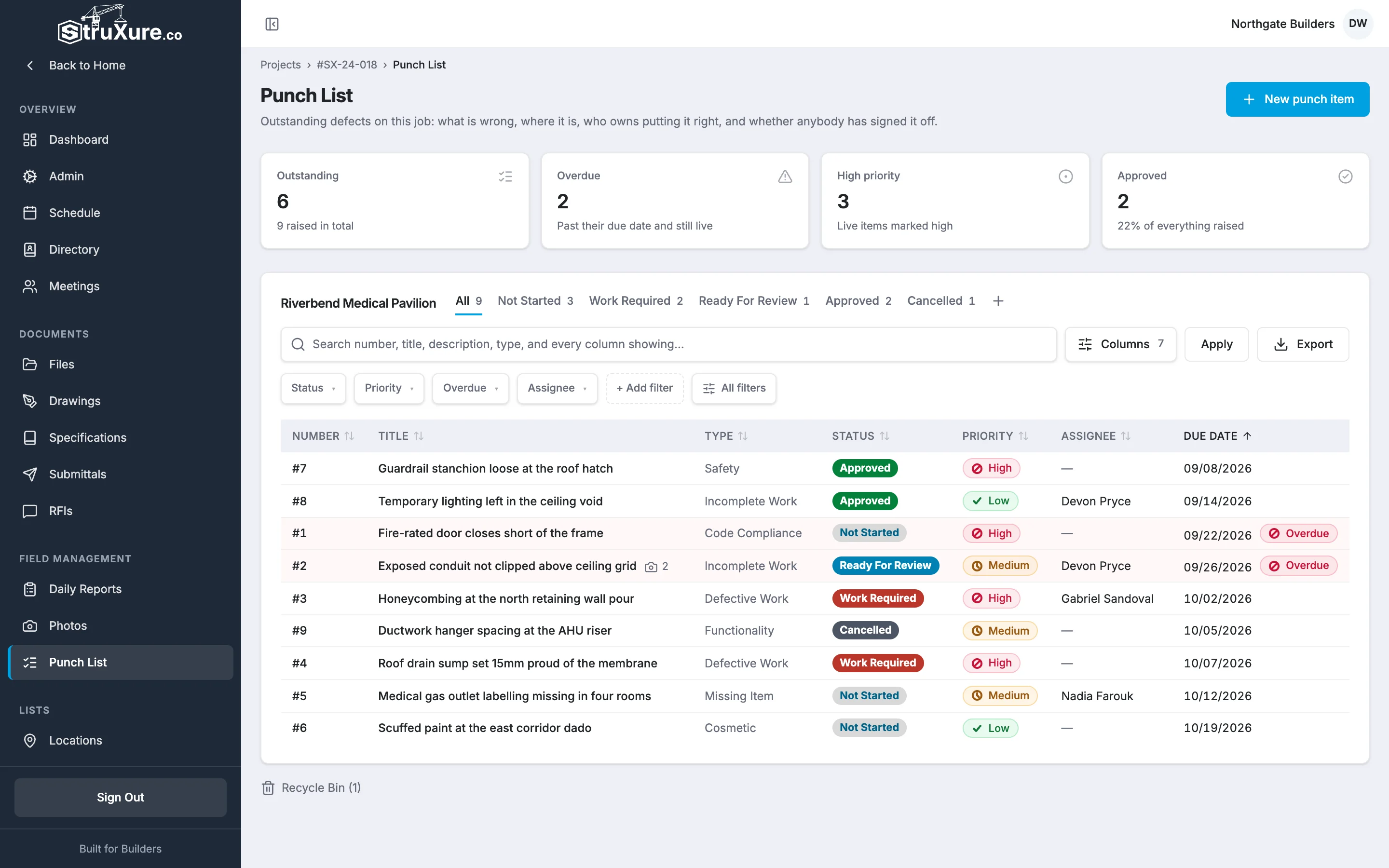Add a new view tab with plus icon
This screenshot has width=1389, height=868.
click(998, 301)
